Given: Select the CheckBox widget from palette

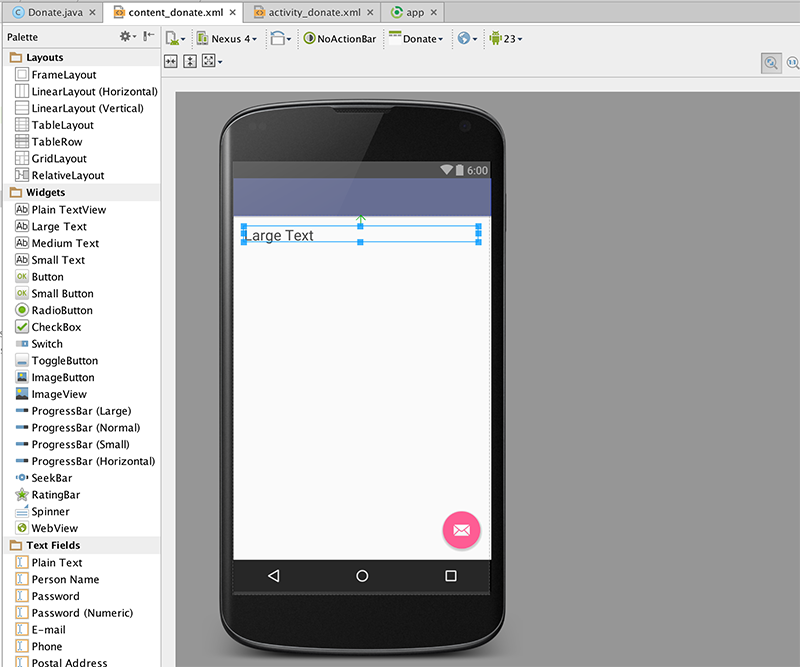Looking at the screenshot, I should 56,327.
